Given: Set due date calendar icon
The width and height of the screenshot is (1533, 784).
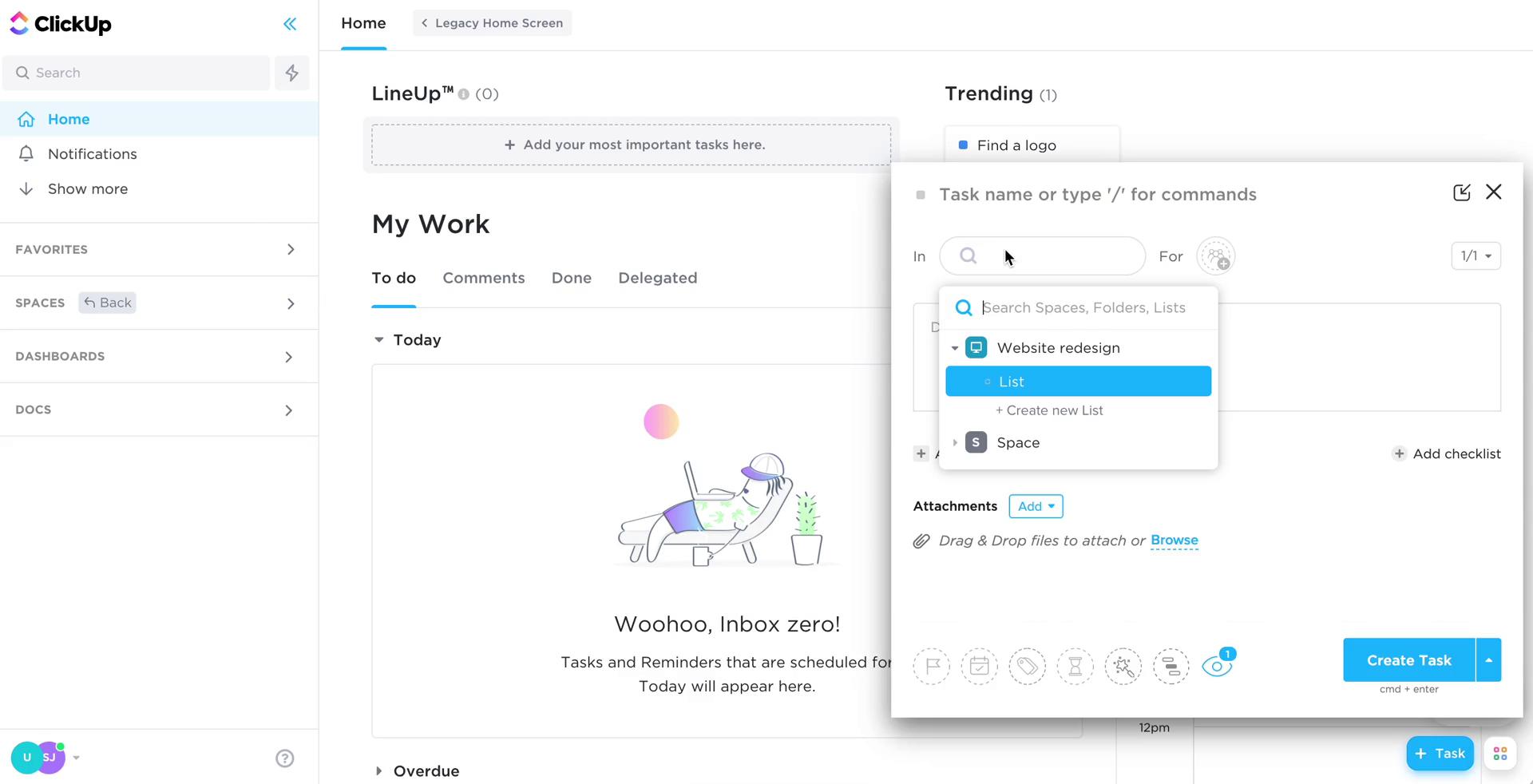Looking at the screenshot, I should [x=980, y=666].
